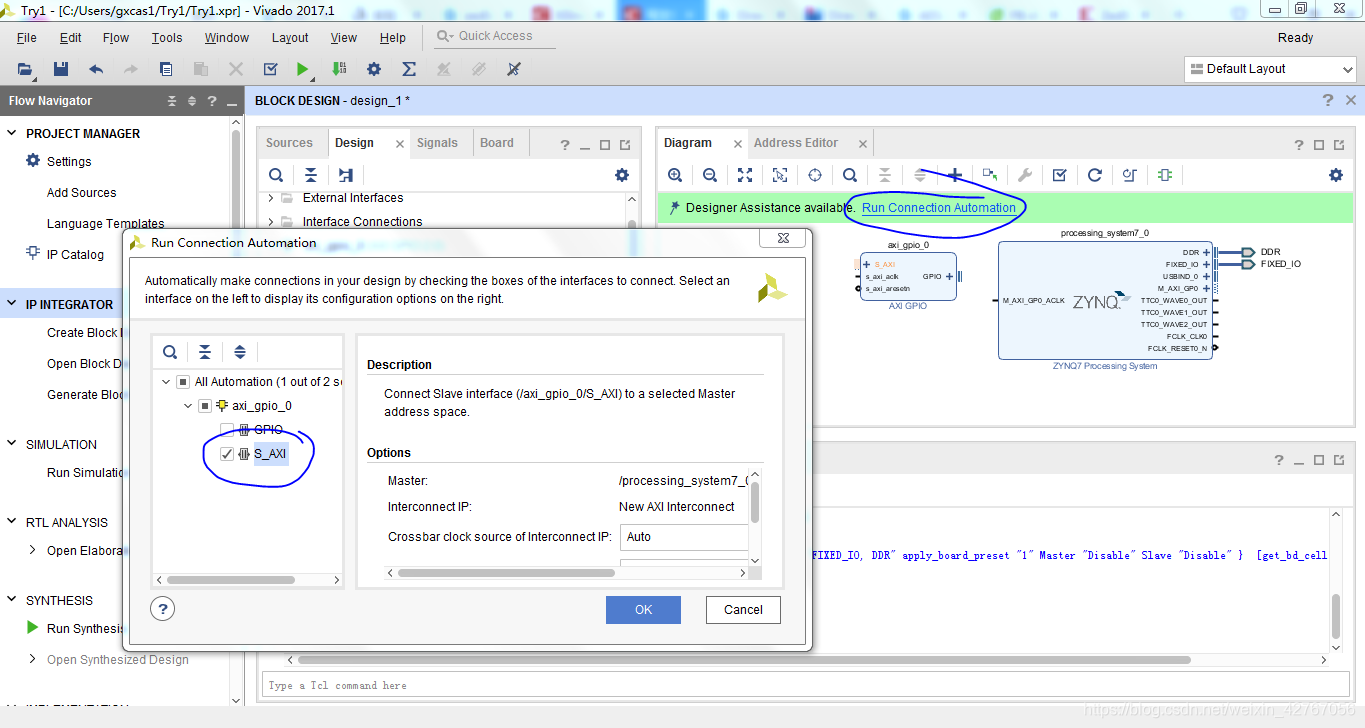Collapse all in Design panel toolbar
The height and width of the screenshot is (728, 1365).
(x=311, y=175)
